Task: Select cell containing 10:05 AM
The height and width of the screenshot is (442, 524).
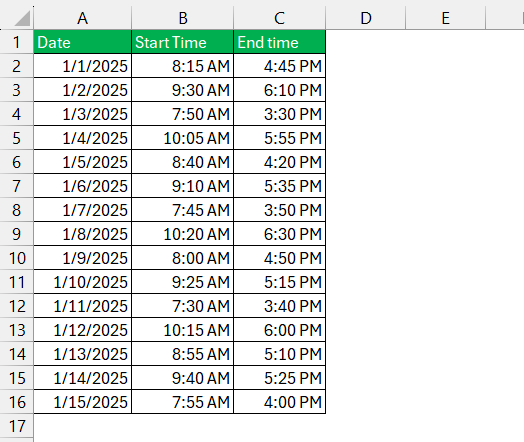Action: 182,138
